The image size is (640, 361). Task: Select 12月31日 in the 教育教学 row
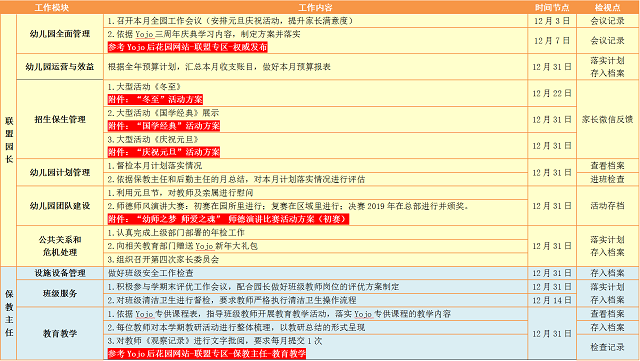click(x=552, y=334)
